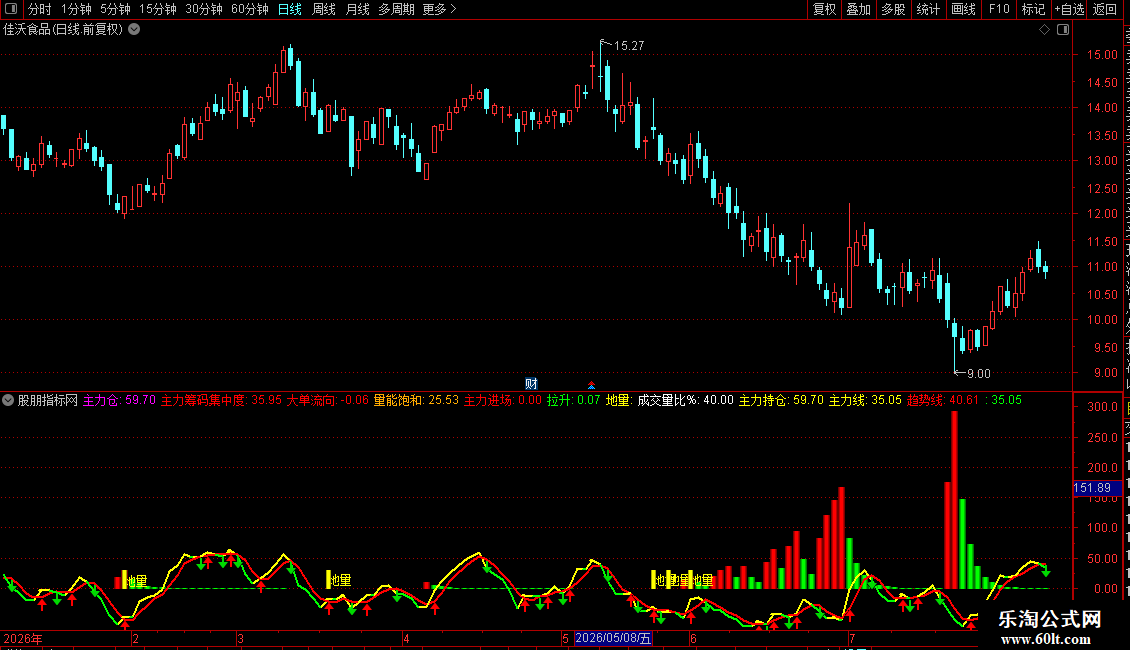Viewport: 1130px width, 650px height.
Task: Open the 复权 adjustment menu
Action: pos(824,9)
